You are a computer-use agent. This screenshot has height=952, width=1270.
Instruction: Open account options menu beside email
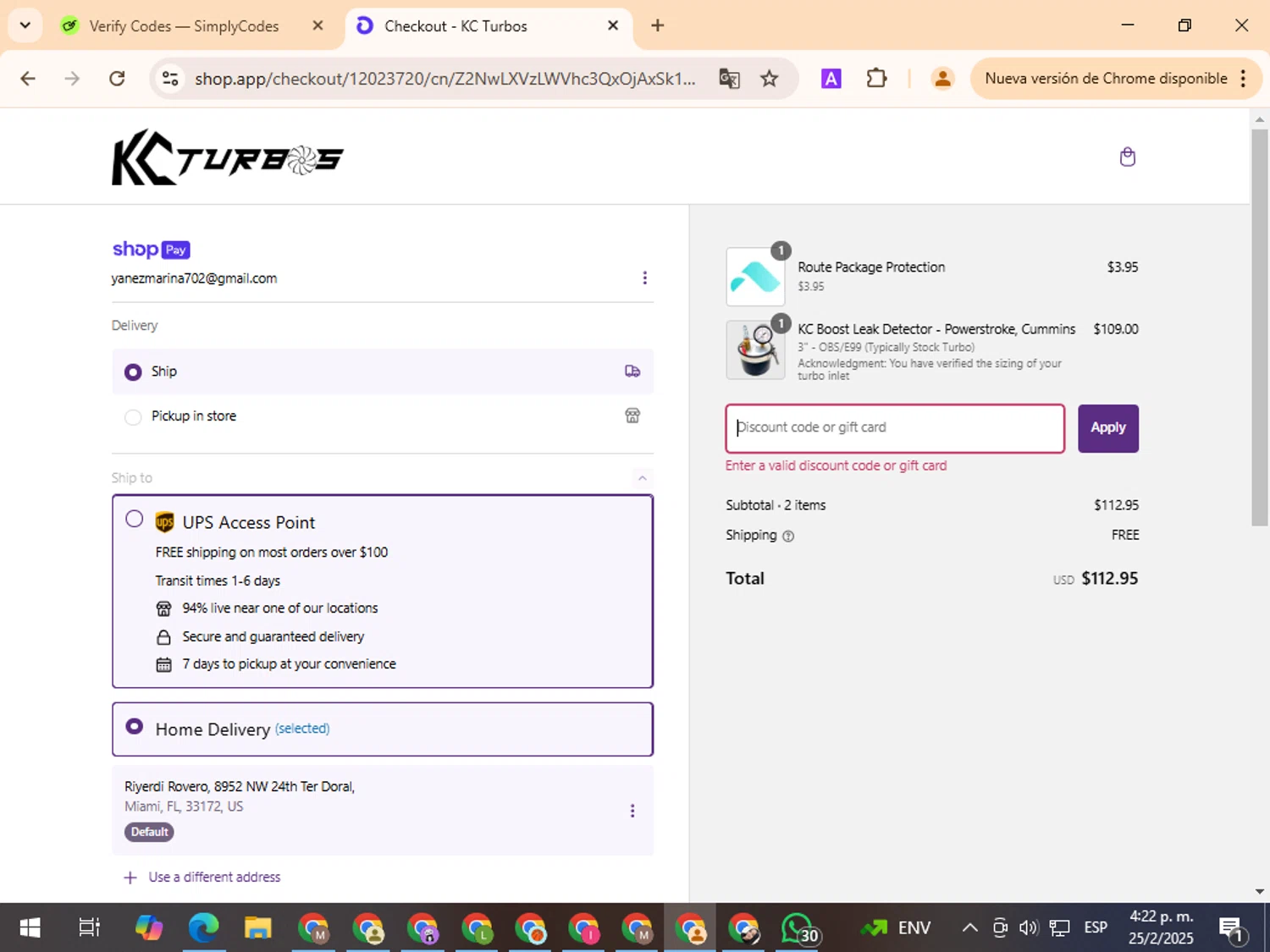click(x=644, y=278)
